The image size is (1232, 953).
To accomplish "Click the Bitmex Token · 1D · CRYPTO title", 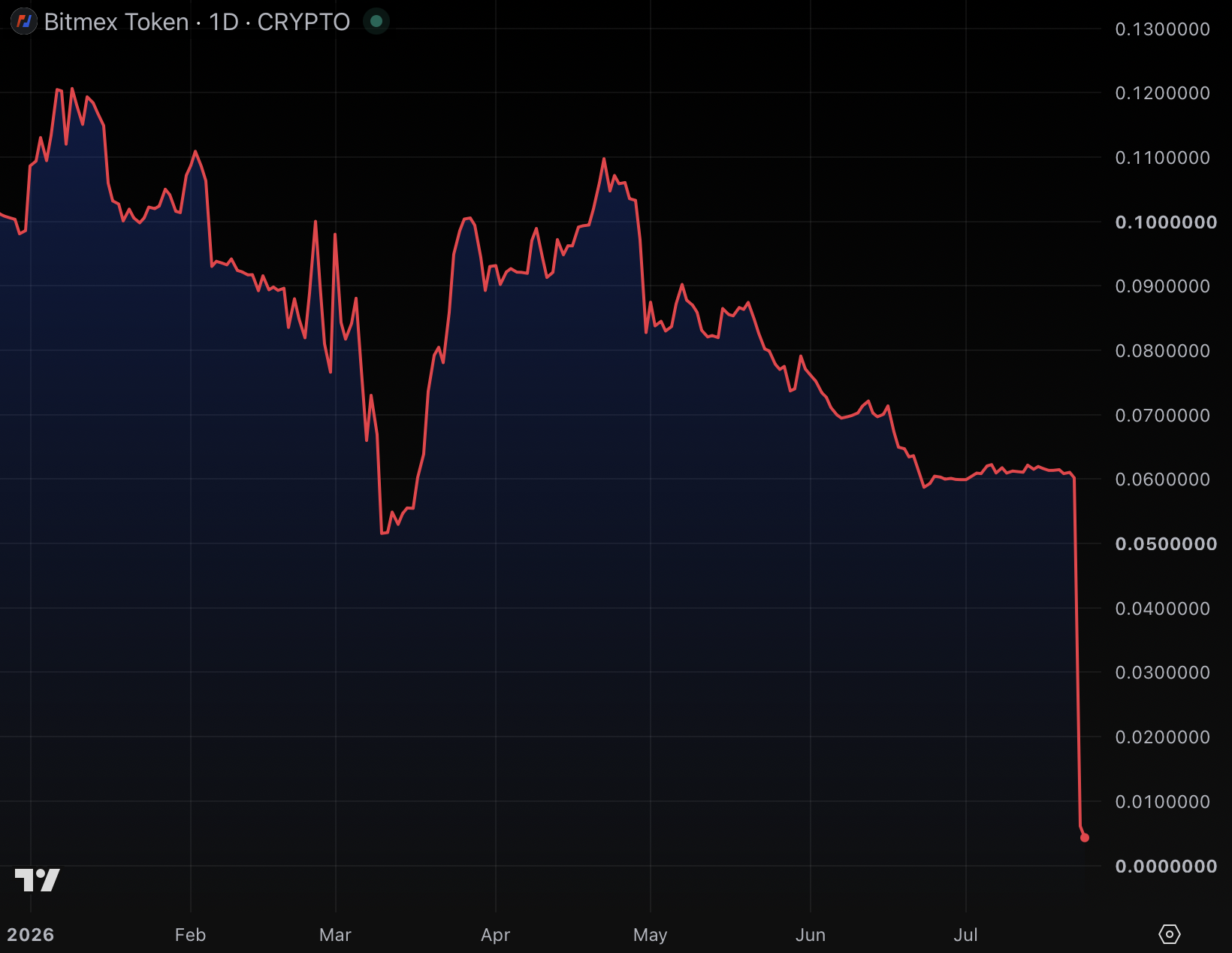I will (197, 22).
